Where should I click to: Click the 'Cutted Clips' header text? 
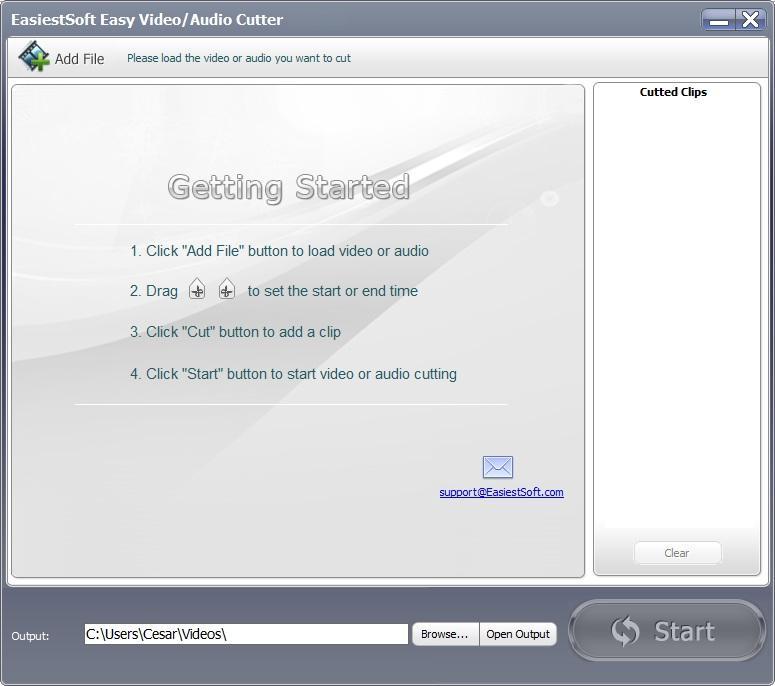pyautogui.click(x=673, y=92)
